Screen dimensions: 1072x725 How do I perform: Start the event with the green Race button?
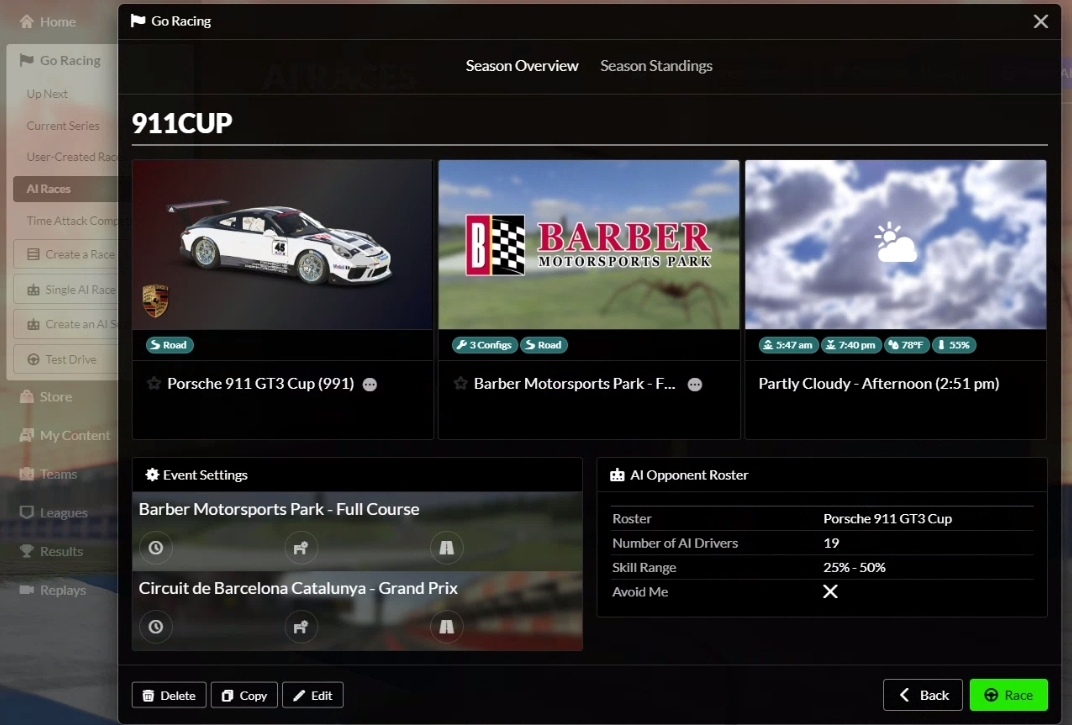click(x=1008, y=695)
